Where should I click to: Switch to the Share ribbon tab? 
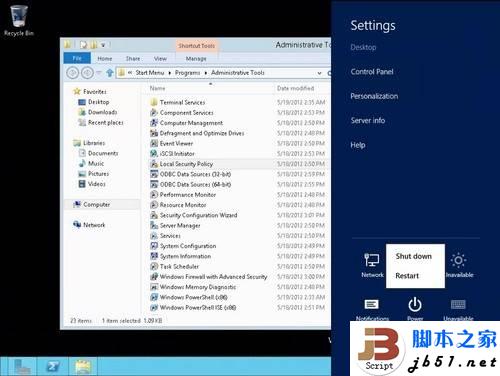[x=133, y=59]
